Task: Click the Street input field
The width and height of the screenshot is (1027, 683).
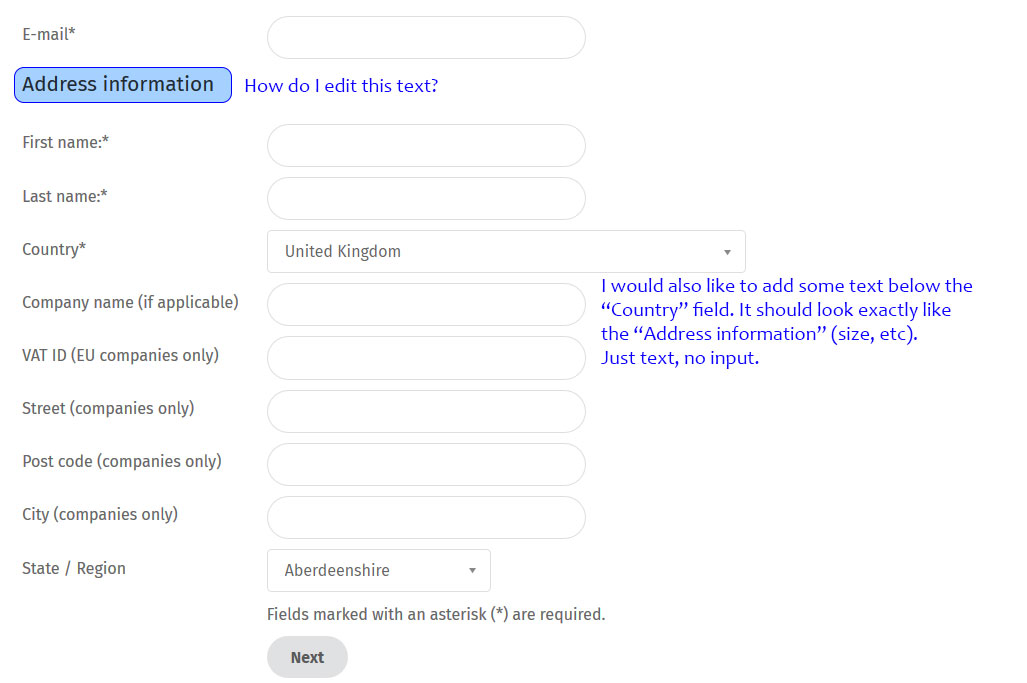Action: tap(426, 411)
